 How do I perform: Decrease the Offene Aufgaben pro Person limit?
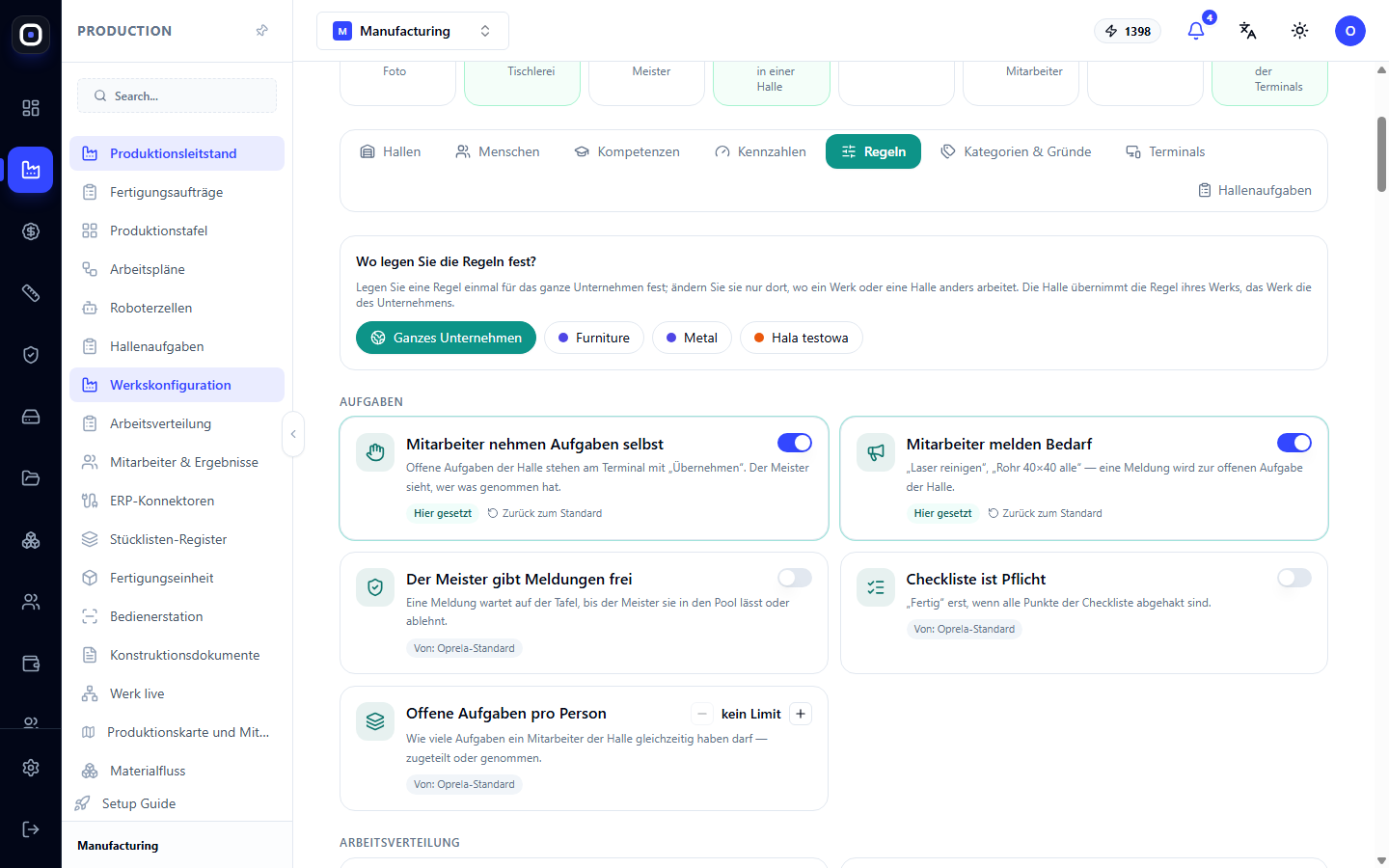[x=702, y=714]
